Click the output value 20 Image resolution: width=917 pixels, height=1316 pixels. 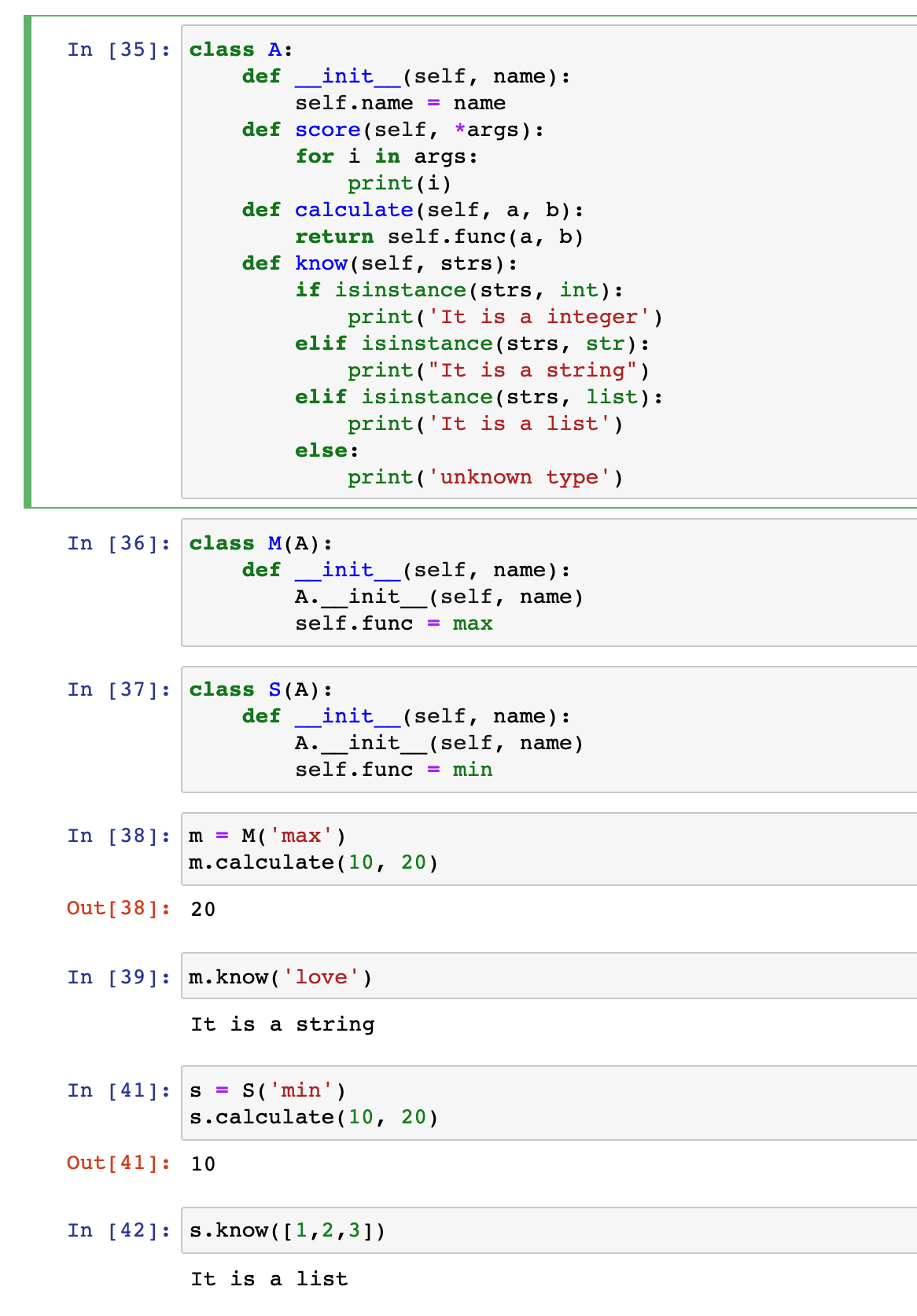click(x=203, y=910)
